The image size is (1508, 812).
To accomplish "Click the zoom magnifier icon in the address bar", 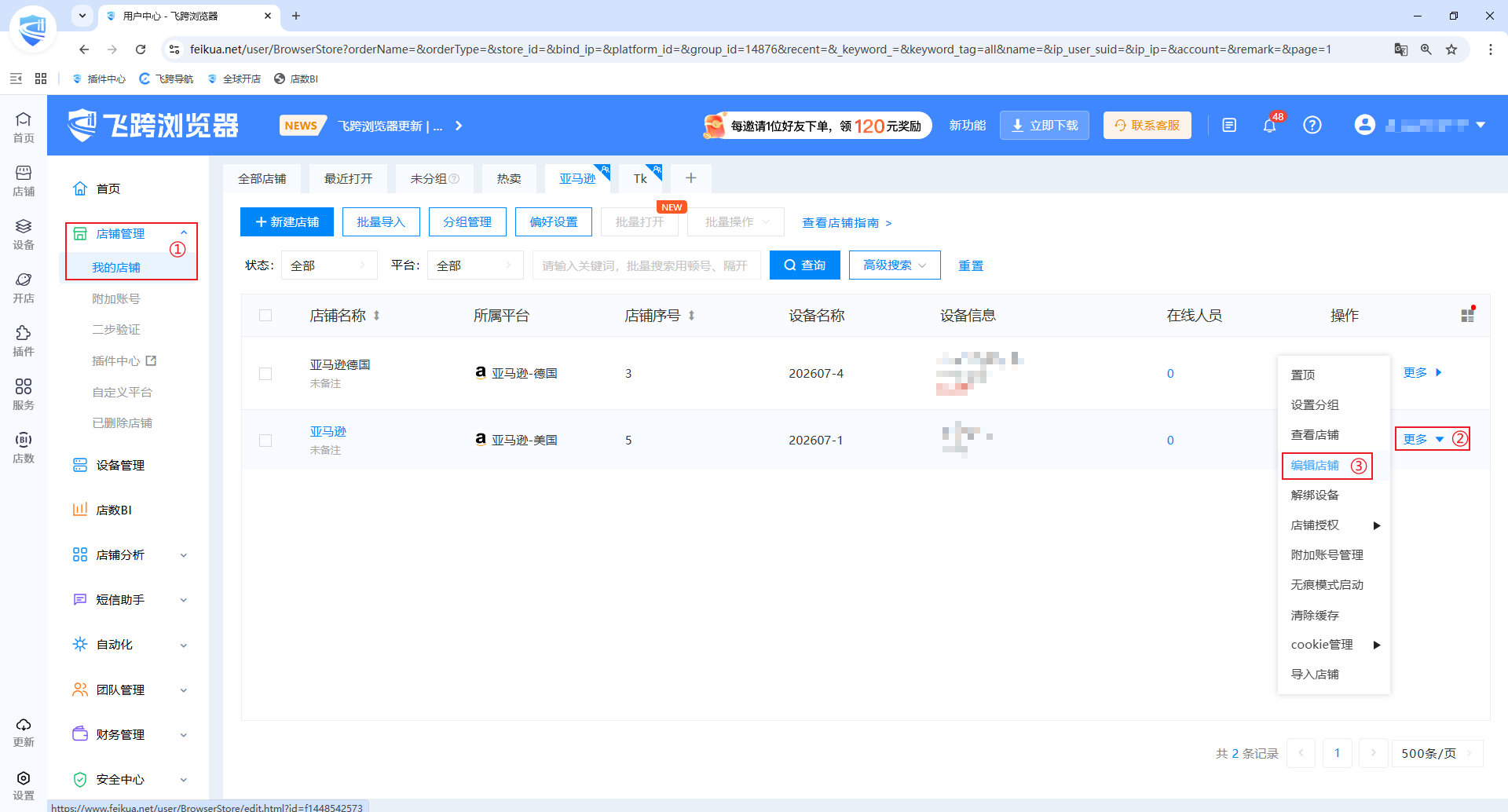I will click(1426, 49).
